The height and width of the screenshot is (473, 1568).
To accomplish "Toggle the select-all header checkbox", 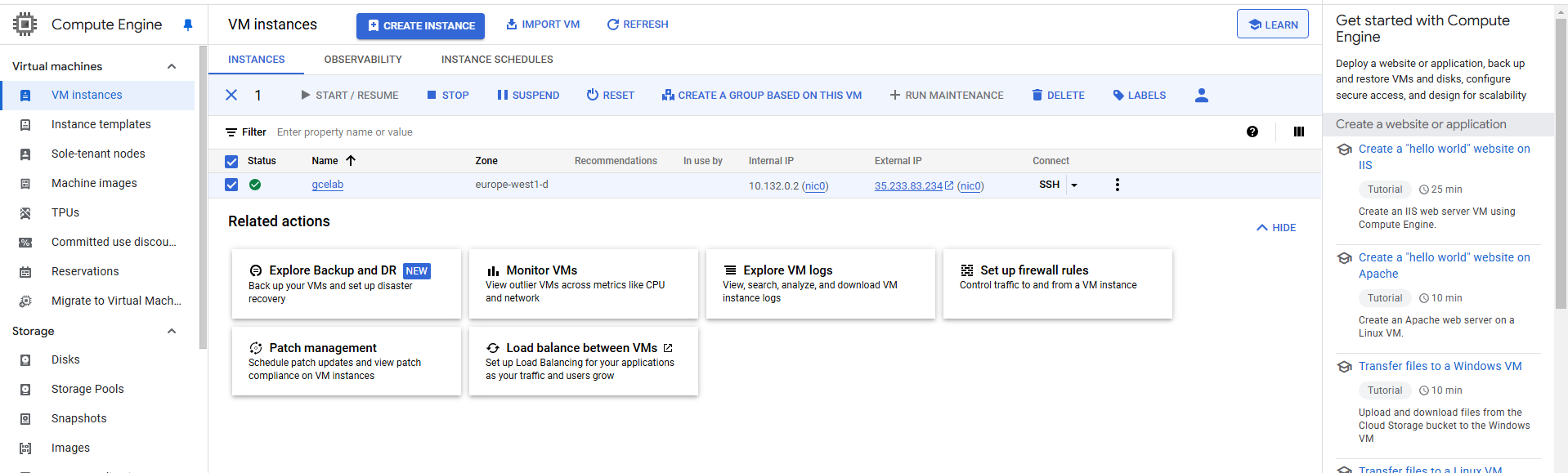I will point(231,162).
